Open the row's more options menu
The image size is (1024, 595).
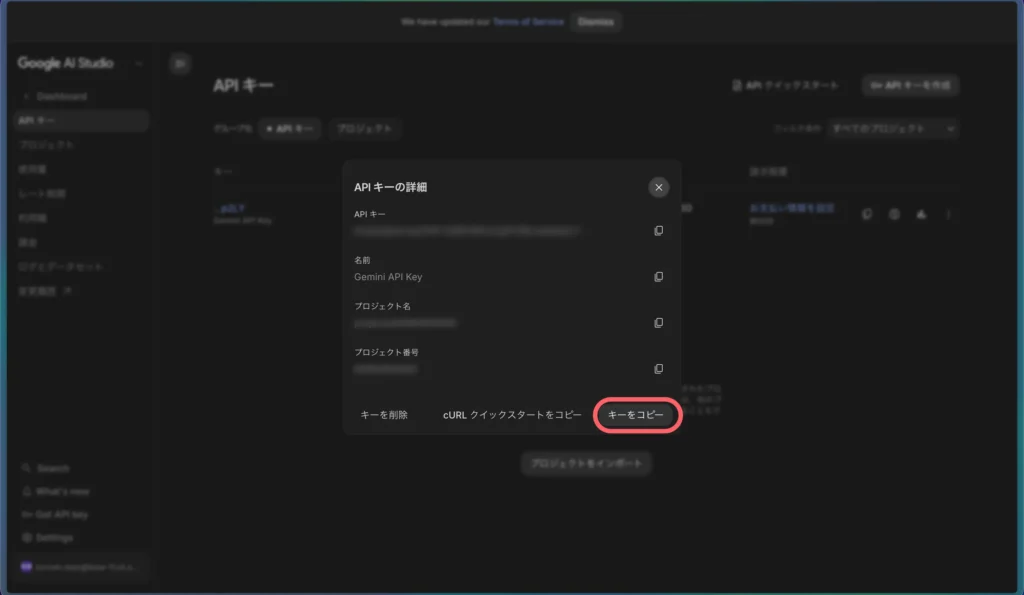948,214
